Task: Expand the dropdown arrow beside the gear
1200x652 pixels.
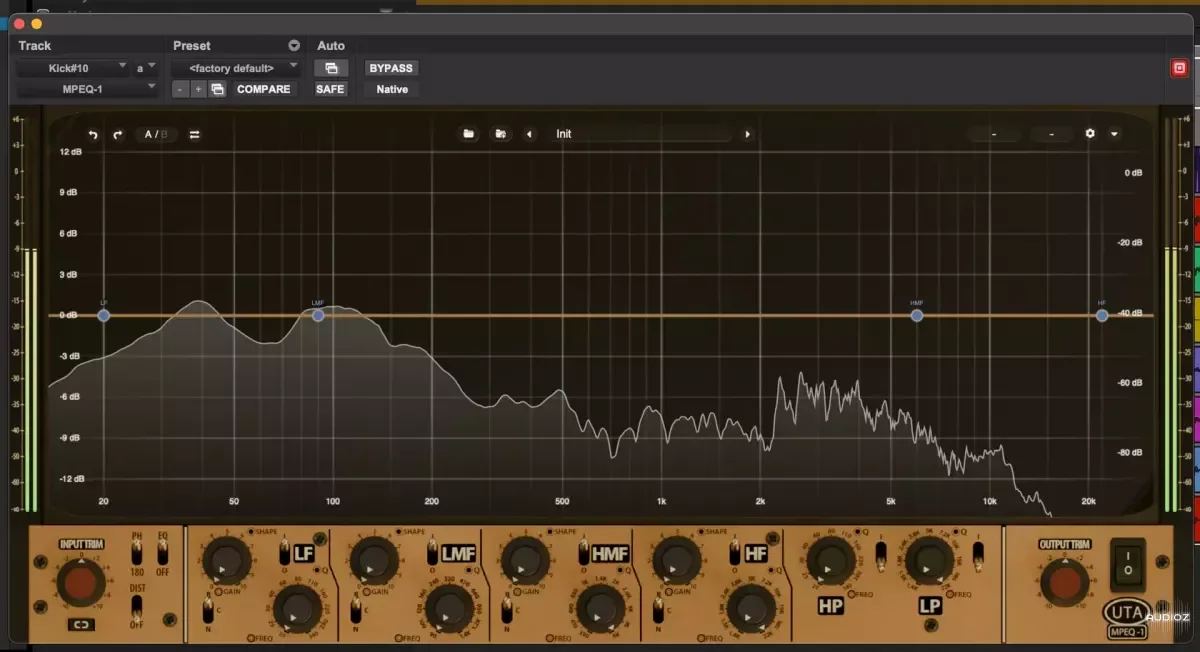Action: (1113, 133)
